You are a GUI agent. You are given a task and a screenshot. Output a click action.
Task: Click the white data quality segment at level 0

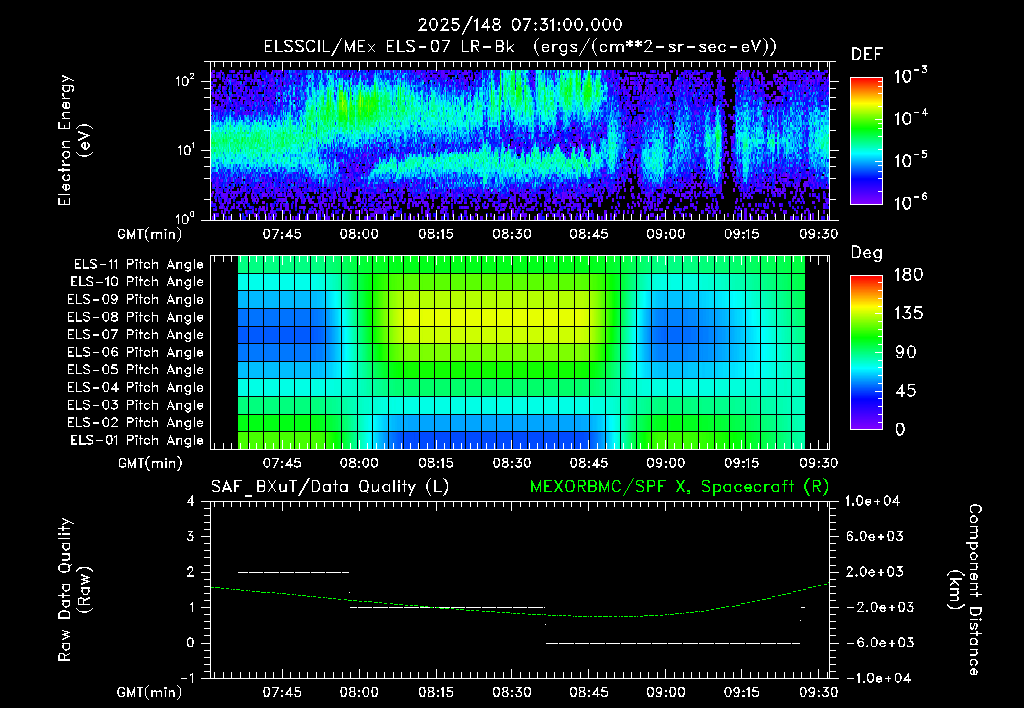click(673, 643)
